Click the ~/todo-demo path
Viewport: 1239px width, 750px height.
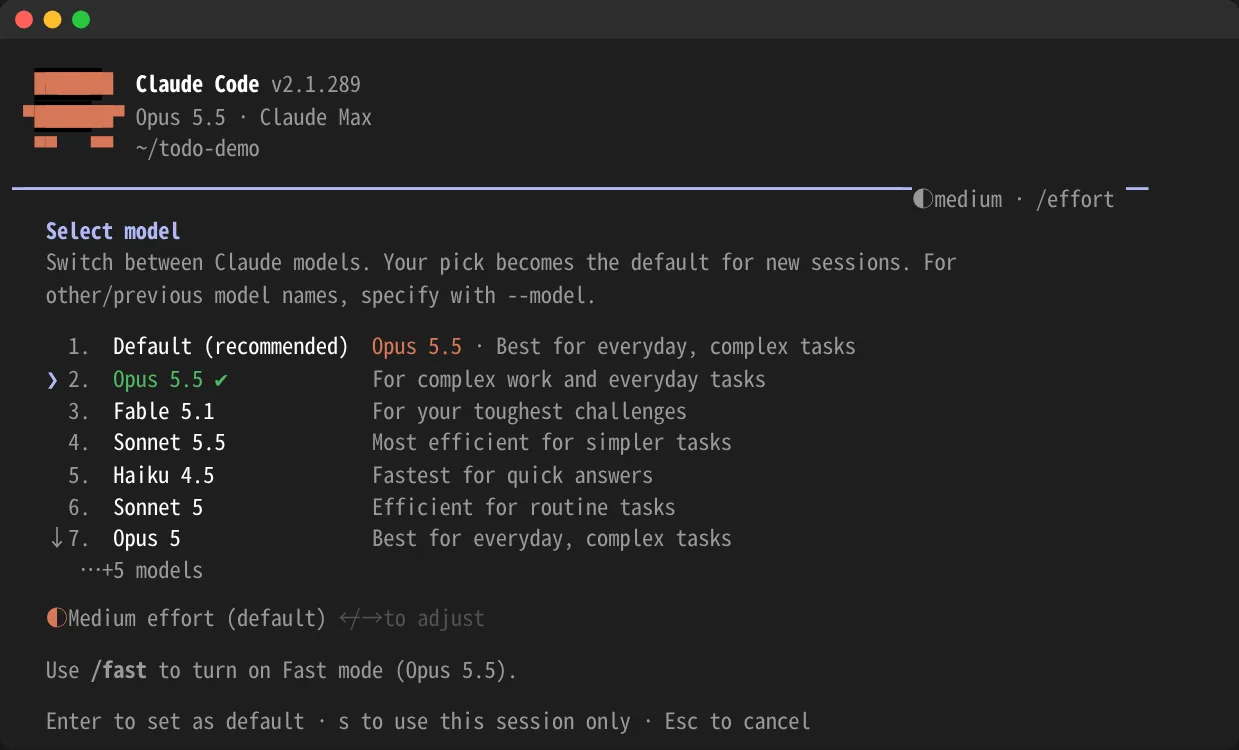click(x=198, y=149)
